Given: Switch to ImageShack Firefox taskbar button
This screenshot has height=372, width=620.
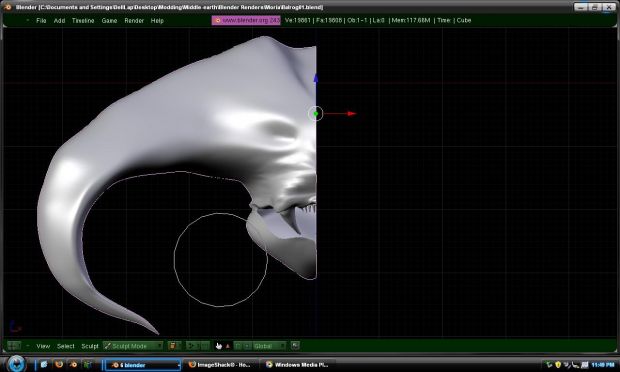Looking at the screenshot, I should 220,365.
